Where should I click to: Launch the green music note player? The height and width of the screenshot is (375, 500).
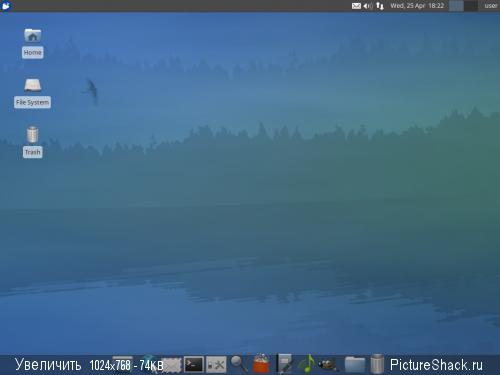[306, 364]
